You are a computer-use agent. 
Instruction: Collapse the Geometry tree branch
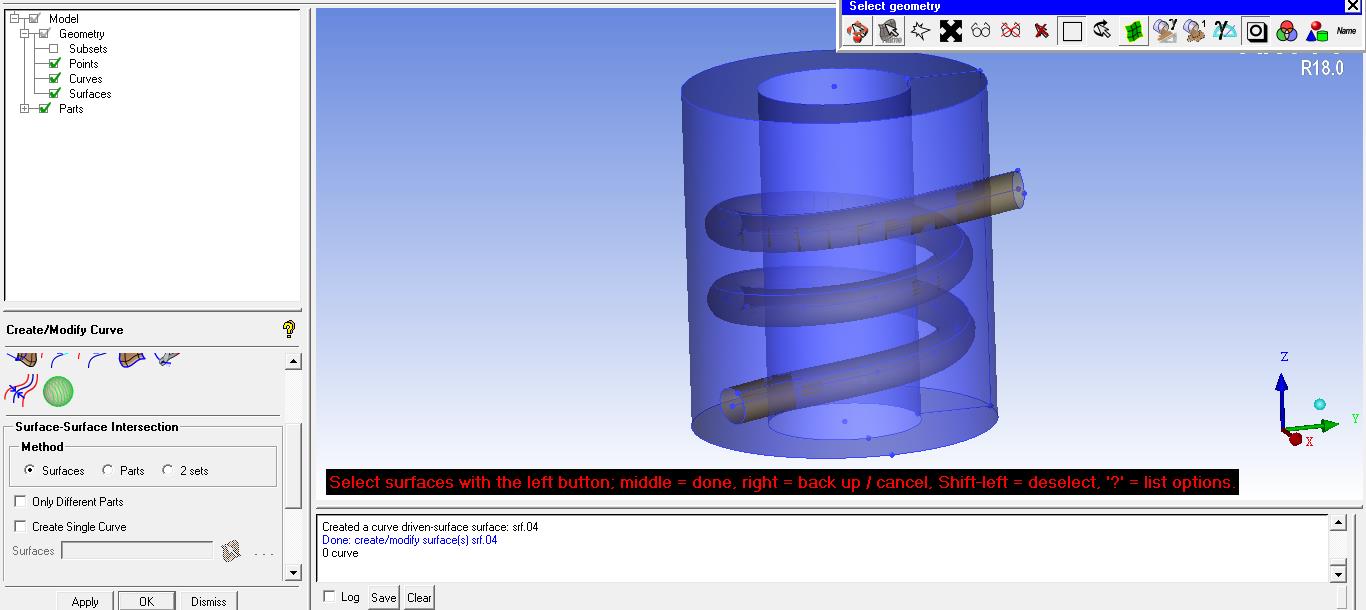pos(22,33)
